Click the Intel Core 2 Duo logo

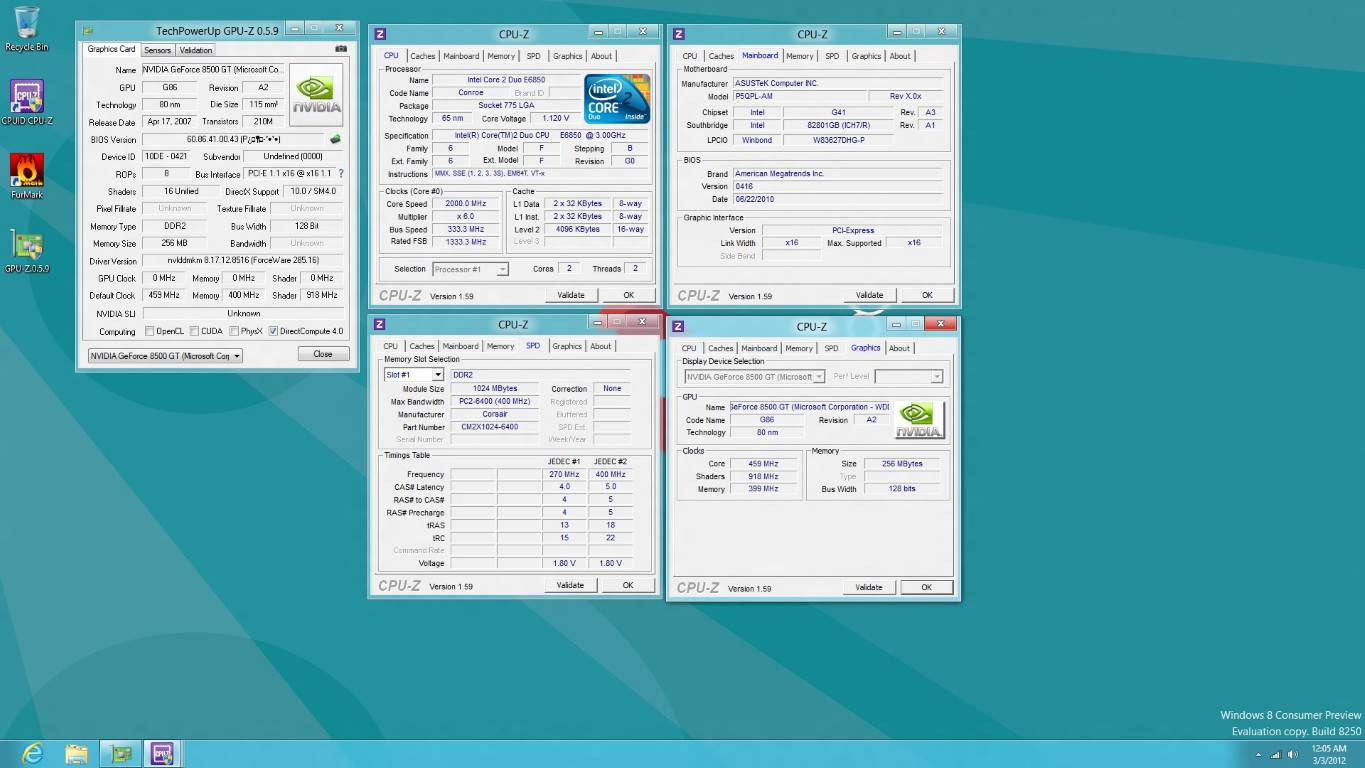(617, 99)
